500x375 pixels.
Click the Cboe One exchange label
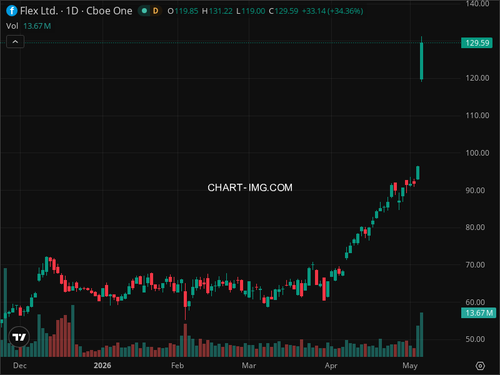(109, 11)
